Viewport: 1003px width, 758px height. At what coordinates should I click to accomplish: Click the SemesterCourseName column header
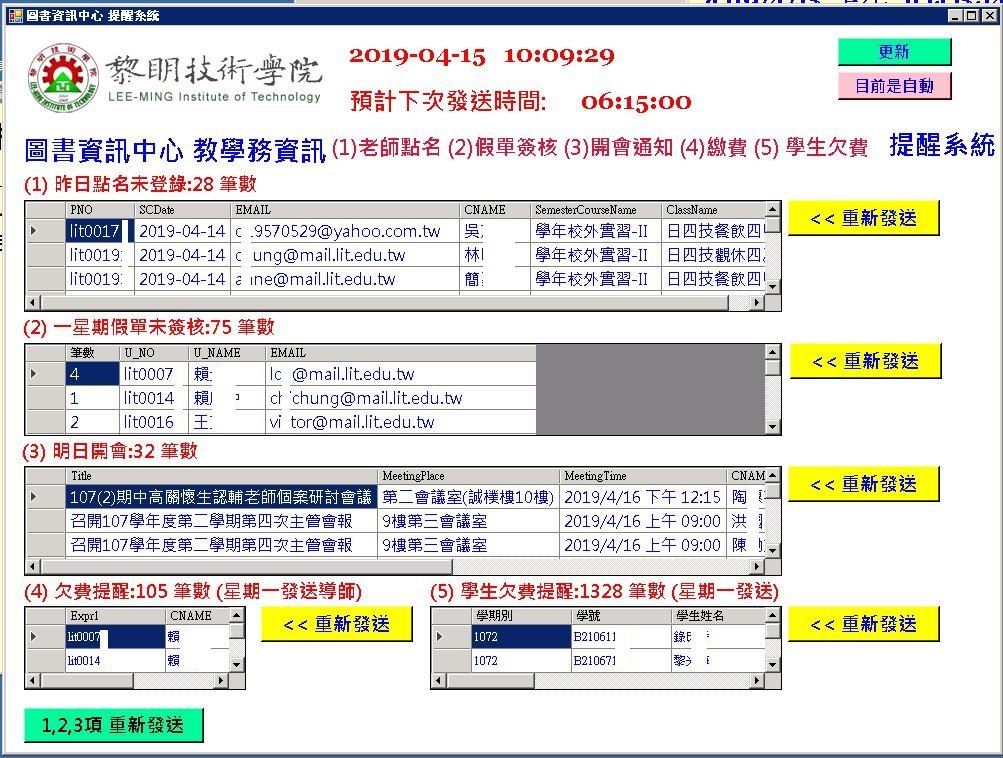(x=594, y=210)
